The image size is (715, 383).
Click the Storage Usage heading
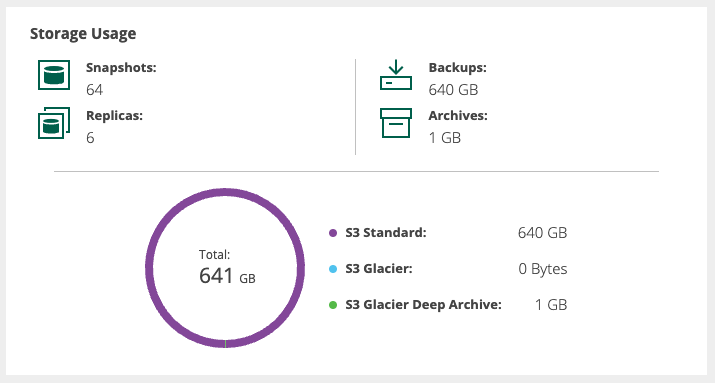[x=83, y=34]
